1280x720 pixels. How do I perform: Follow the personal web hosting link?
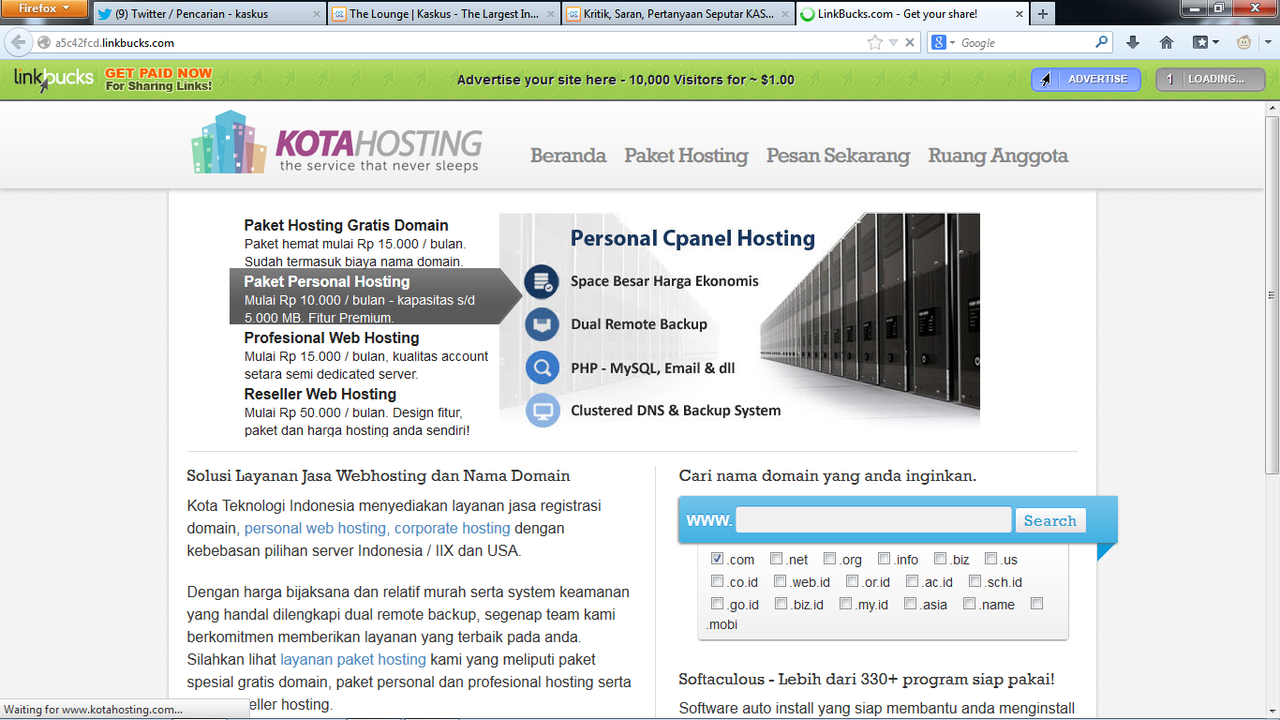click(315, 528)
